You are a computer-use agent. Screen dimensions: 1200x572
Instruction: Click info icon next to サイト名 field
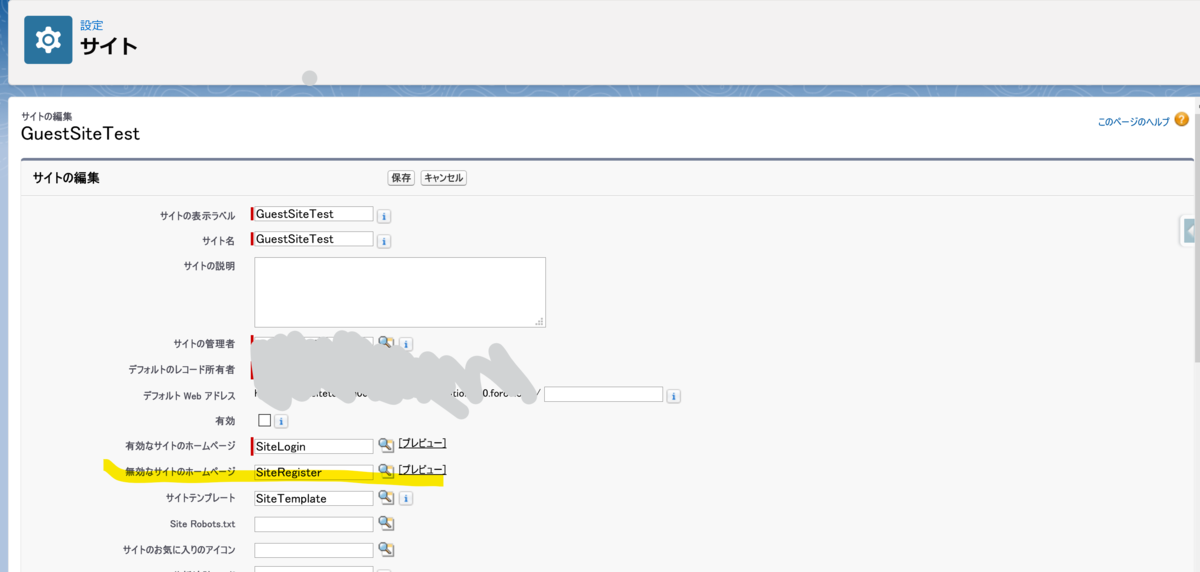coord(384,241)
